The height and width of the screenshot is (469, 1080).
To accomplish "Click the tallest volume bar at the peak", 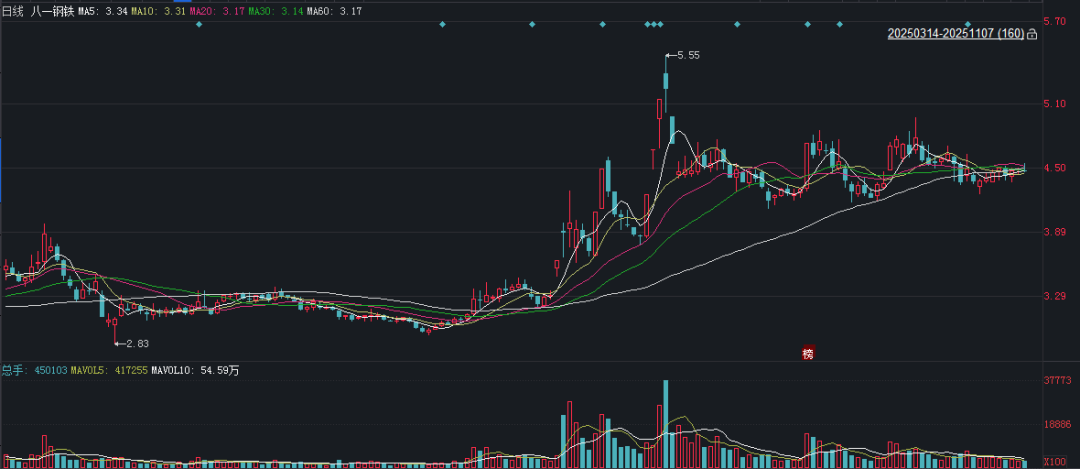I will click(665, 424).
